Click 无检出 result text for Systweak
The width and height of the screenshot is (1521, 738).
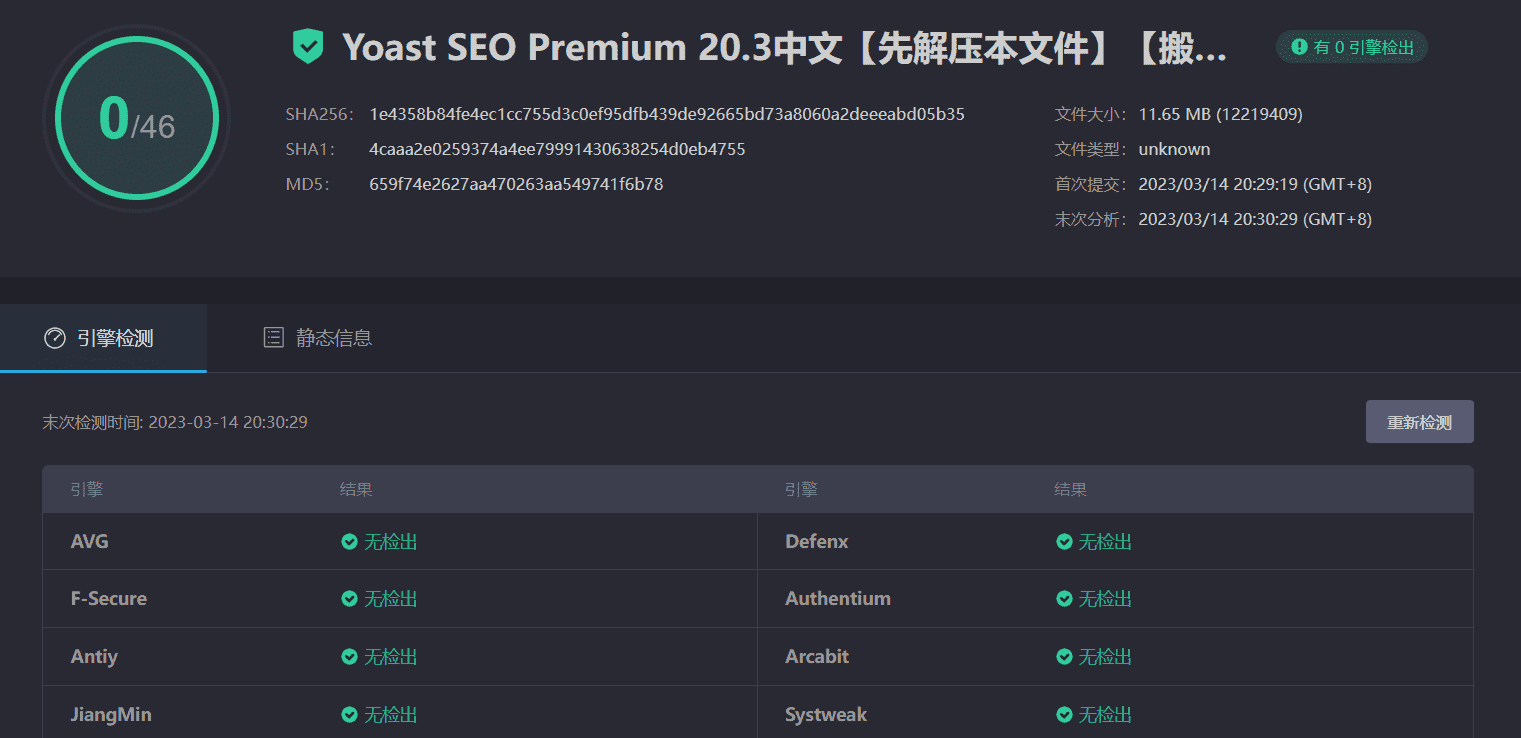[x=1105, y=715]
